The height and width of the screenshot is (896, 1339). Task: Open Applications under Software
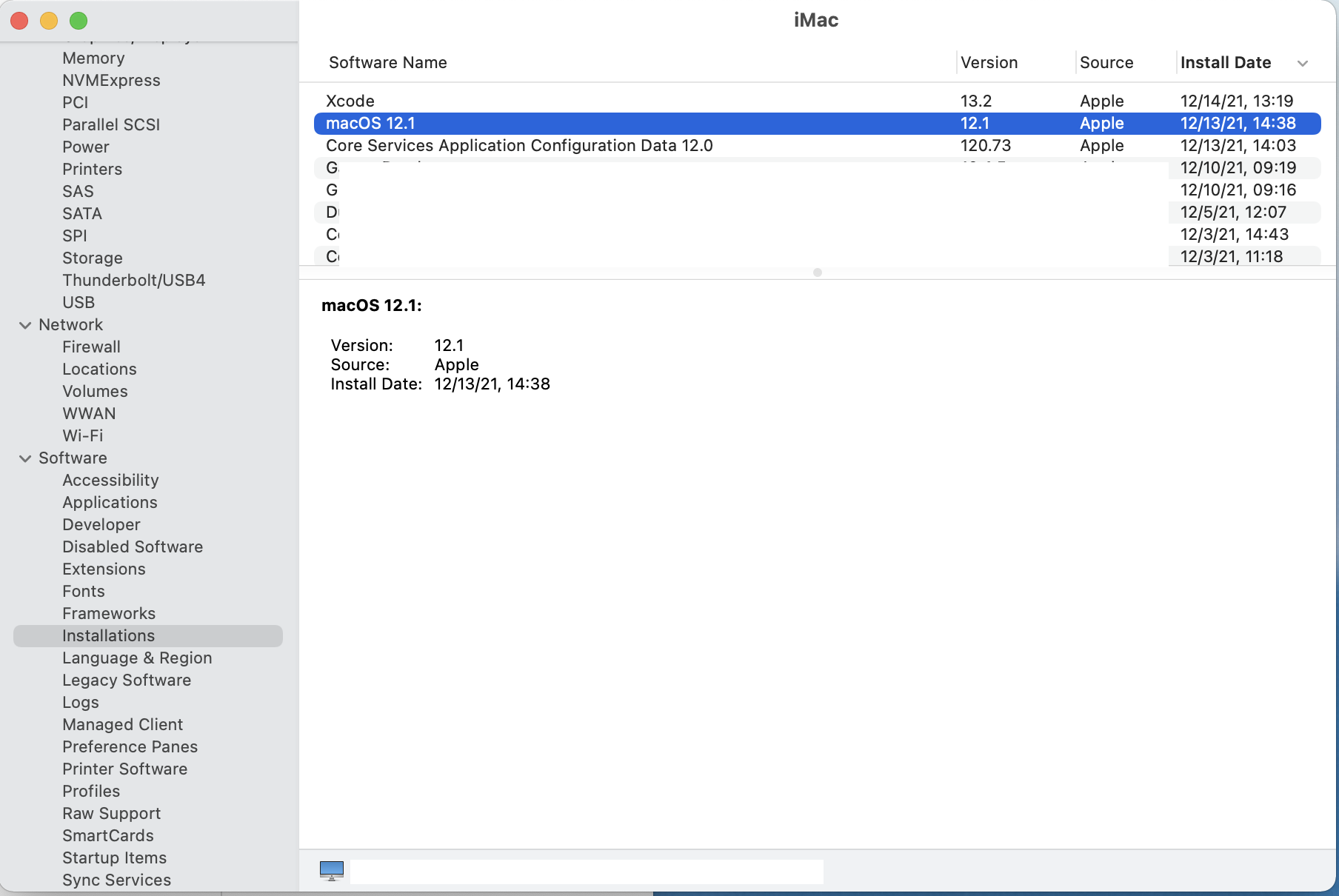tap(110, 503)
